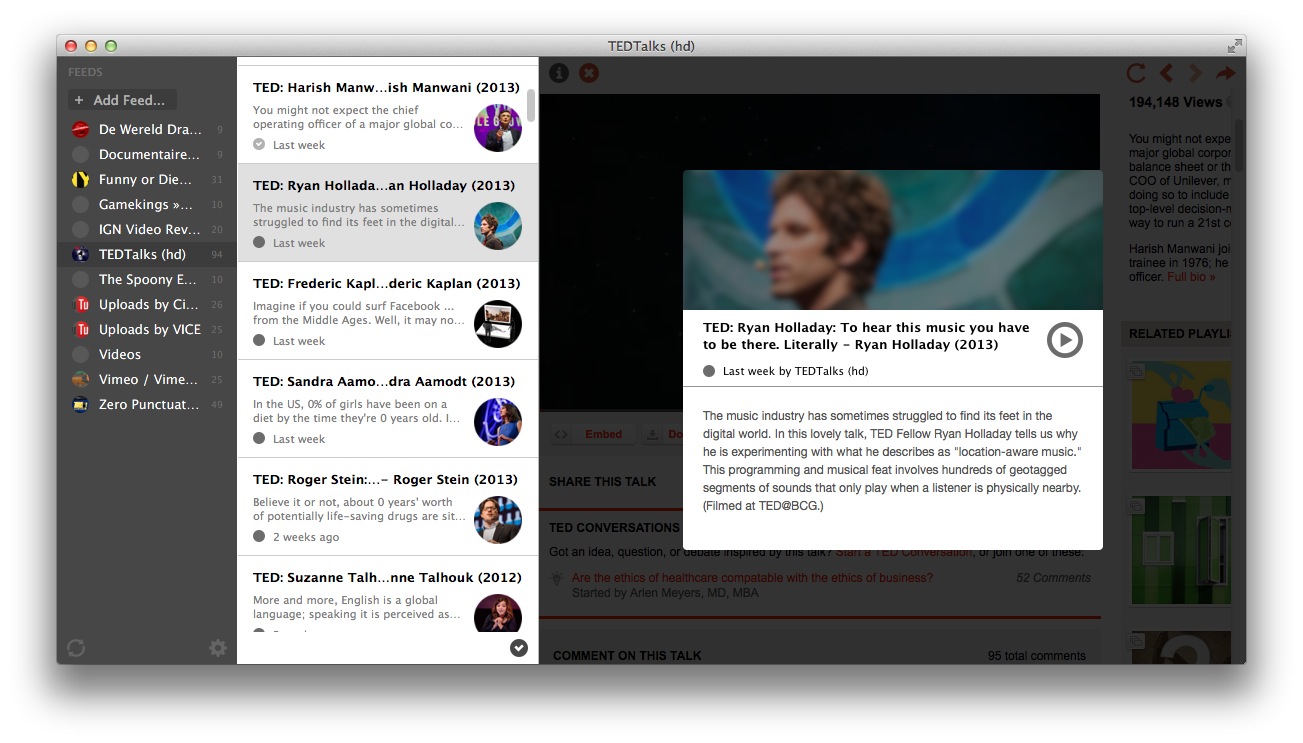Viewport: 1303px width, 743px height.
Task: Open The Spoony Experiment feed
Action: coord(147,279)
